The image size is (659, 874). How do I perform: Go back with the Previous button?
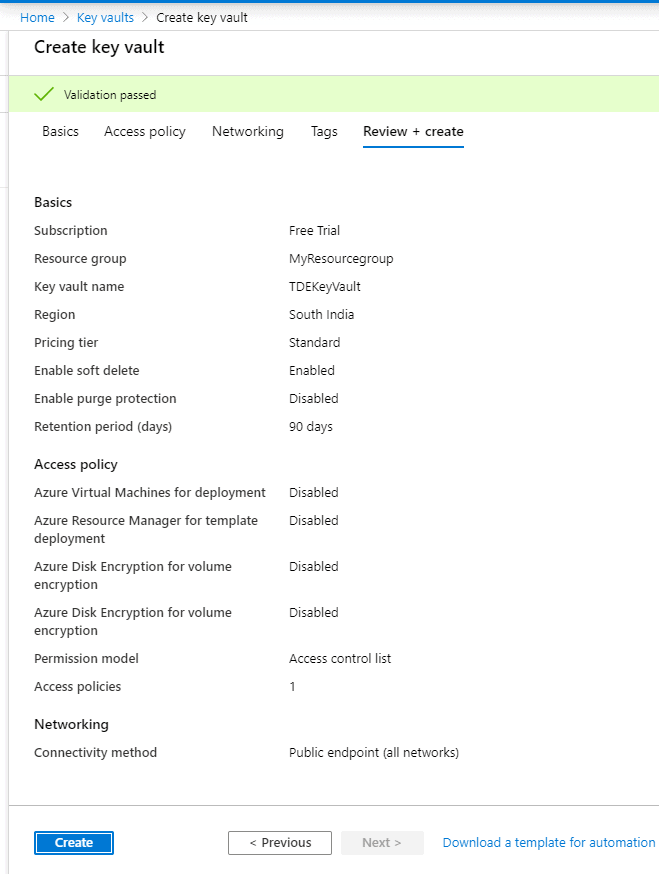280,843
